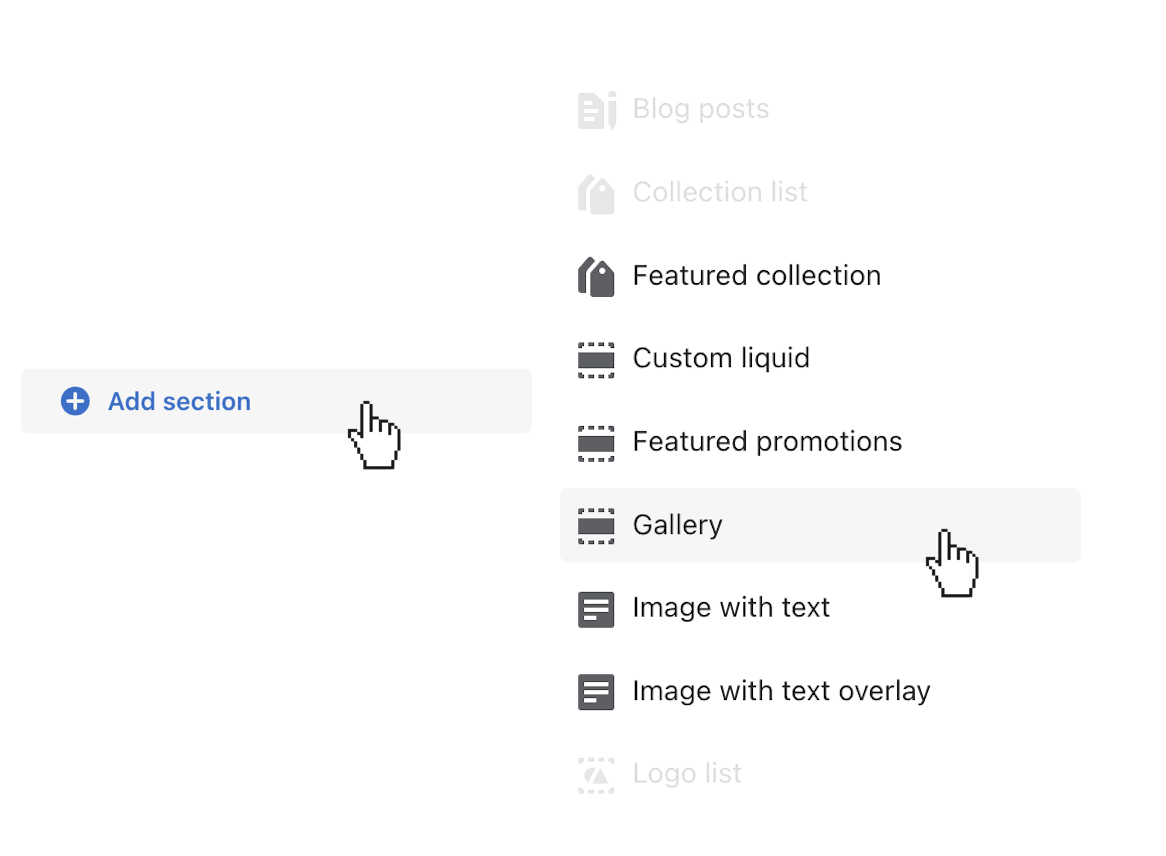Viewport: 1166px width, 856px height.
Task: Click the Blog posts pencil-document icon
Action: (596, 110)
